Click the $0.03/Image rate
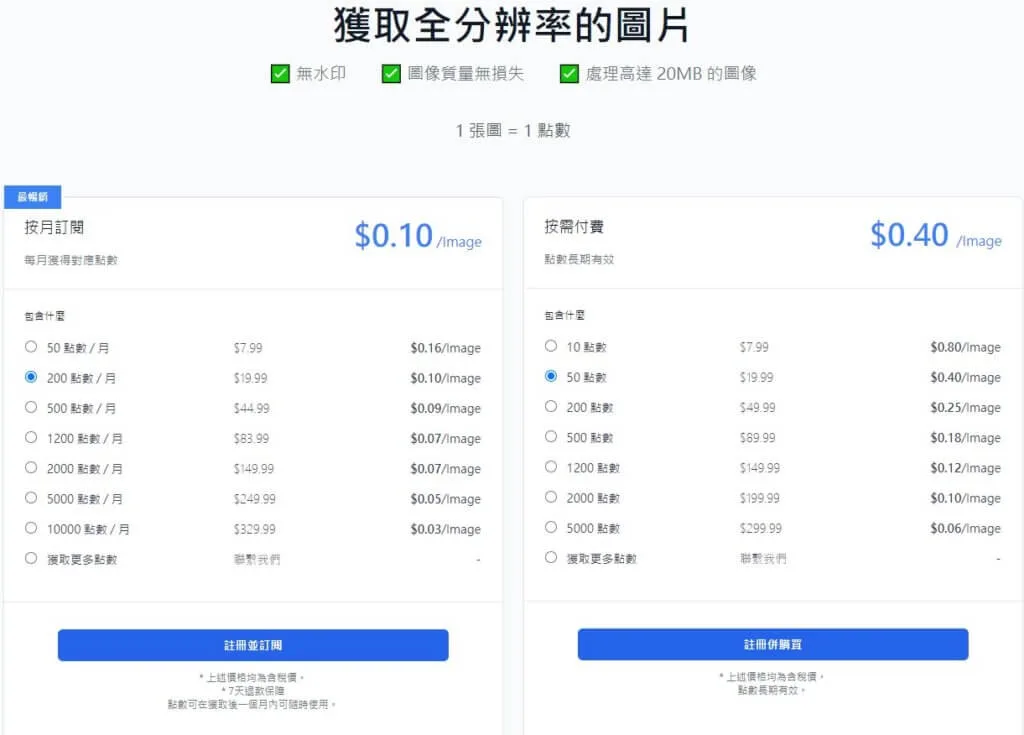The height and width of the screenshot is (735, 1024). 445,529
